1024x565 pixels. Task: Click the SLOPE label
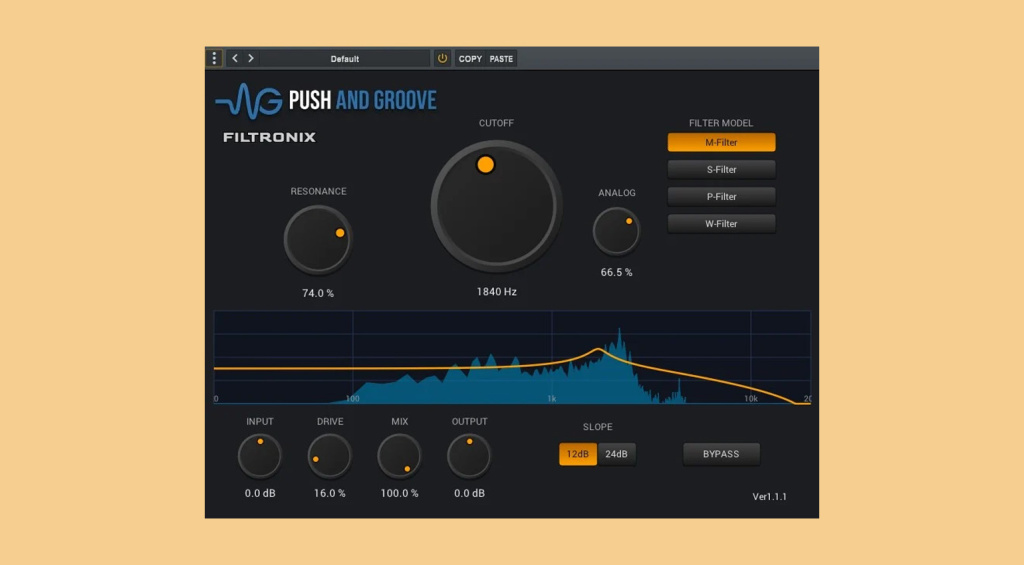pos(598,427)
